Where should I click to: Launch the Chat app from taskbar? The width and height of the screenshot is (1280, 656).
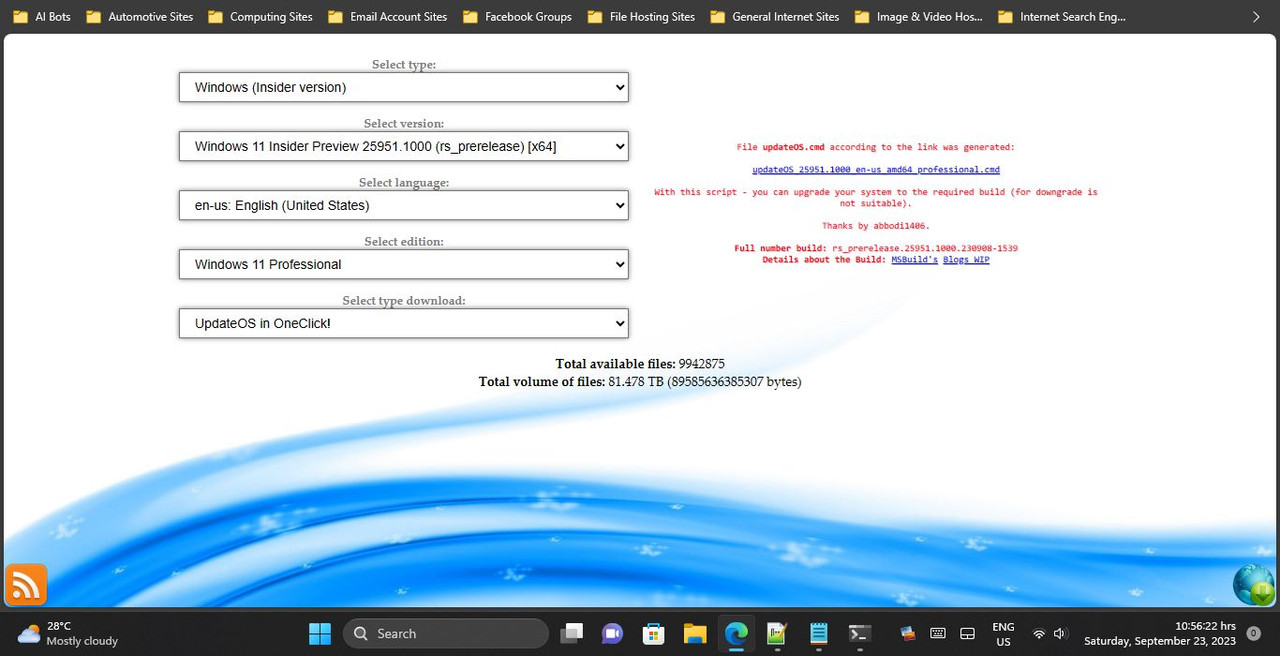(612, 633)
